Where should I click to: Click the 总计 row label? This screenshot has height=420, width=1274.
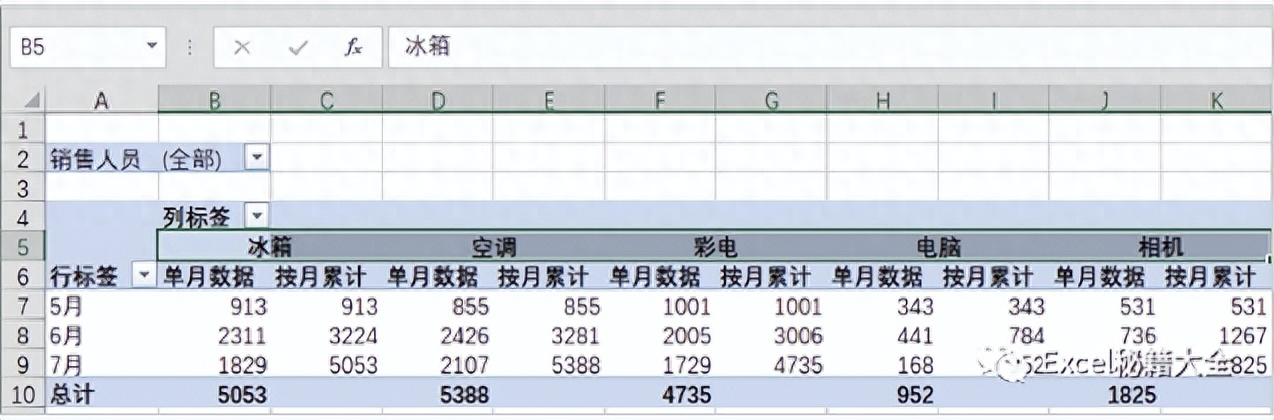(x=101, y=395)
